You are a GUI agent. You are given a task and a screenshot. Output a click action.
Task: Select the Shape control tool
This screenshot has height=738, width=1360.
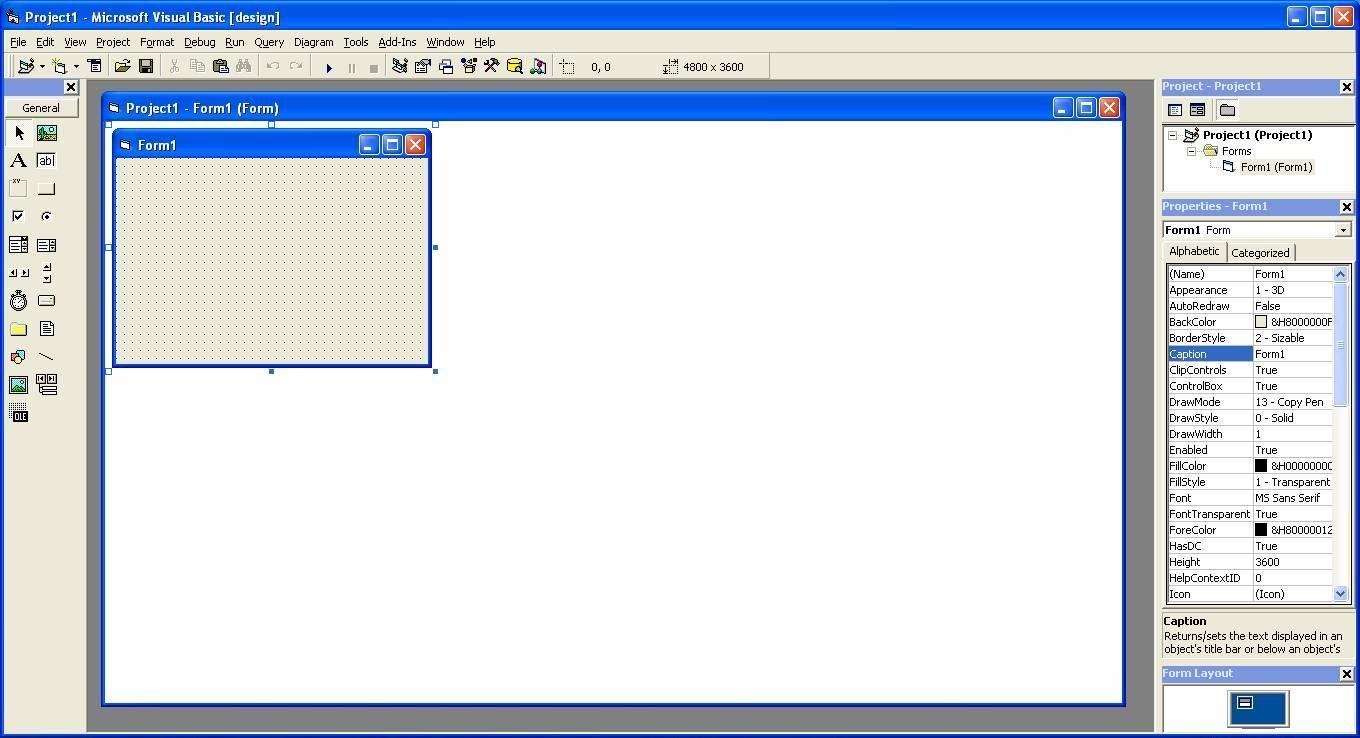[19, 357]
